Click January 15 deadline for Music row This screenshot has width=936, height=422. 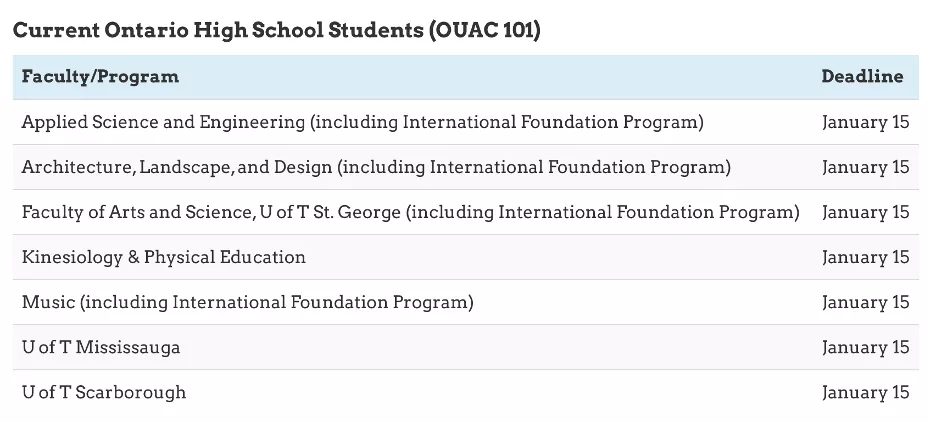[865, 302]
